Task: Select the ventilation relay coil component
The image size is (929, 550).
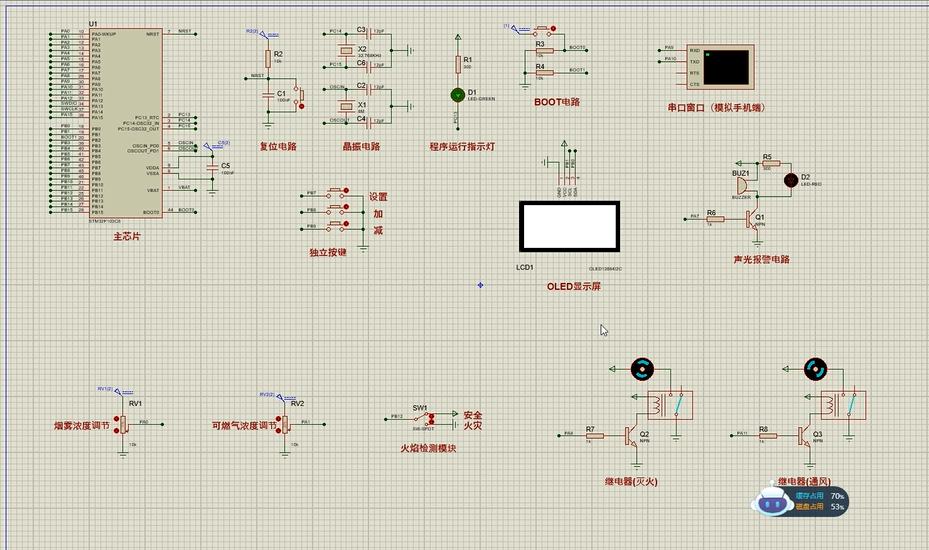Action: point(843,405)
